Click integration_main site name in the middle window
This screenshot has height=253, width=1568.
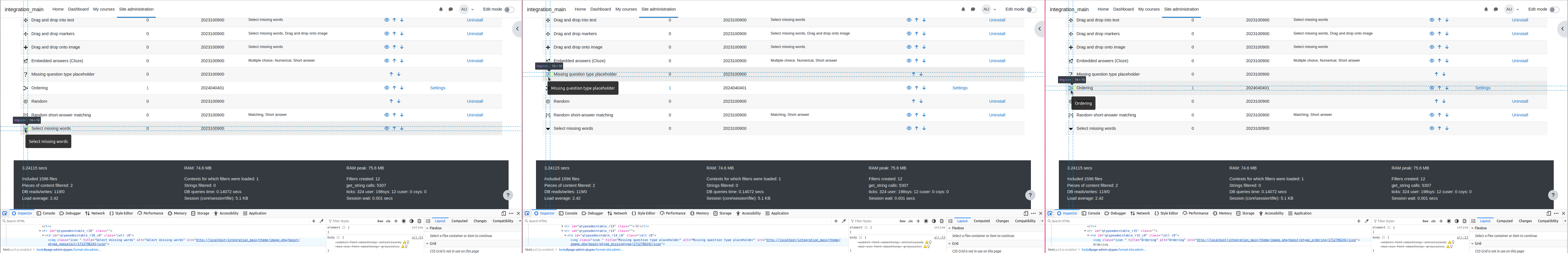click(546, 9)
